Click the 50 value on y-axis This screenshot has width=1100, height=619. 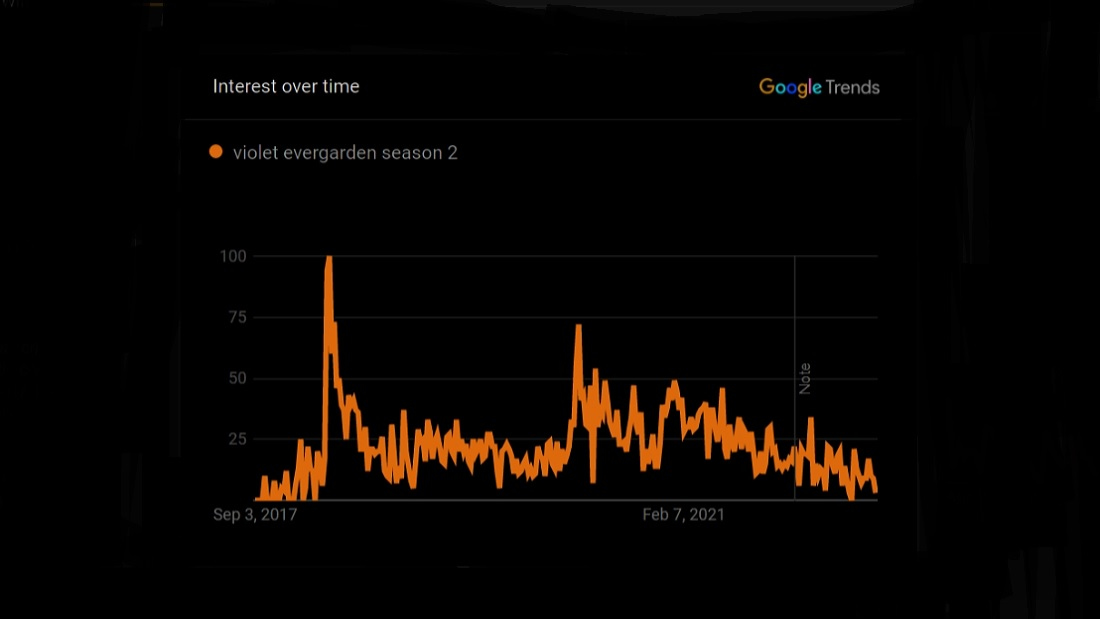[x=238, y=378]
